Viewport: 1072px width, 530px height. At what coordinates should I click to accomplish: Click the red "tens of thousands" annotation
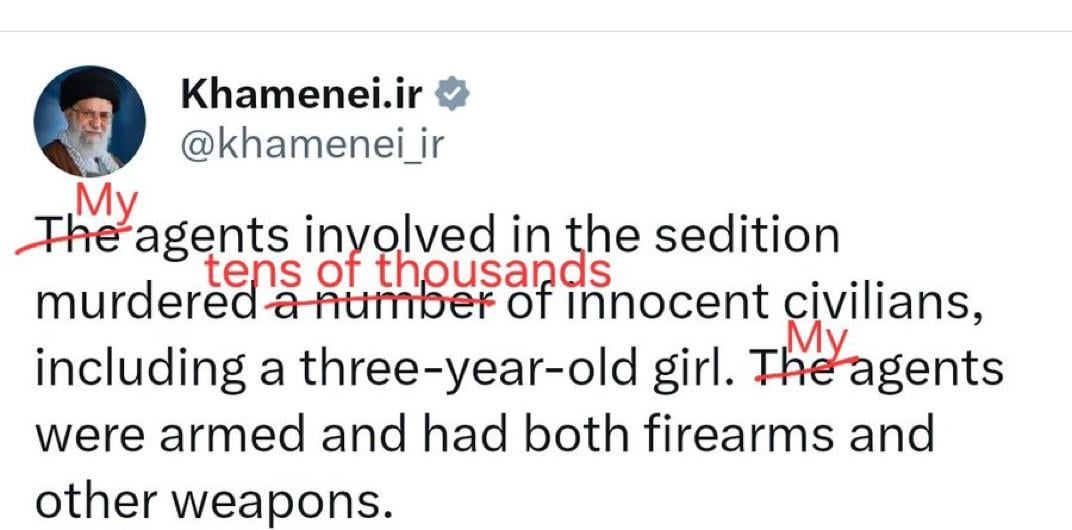pos(407,269)
